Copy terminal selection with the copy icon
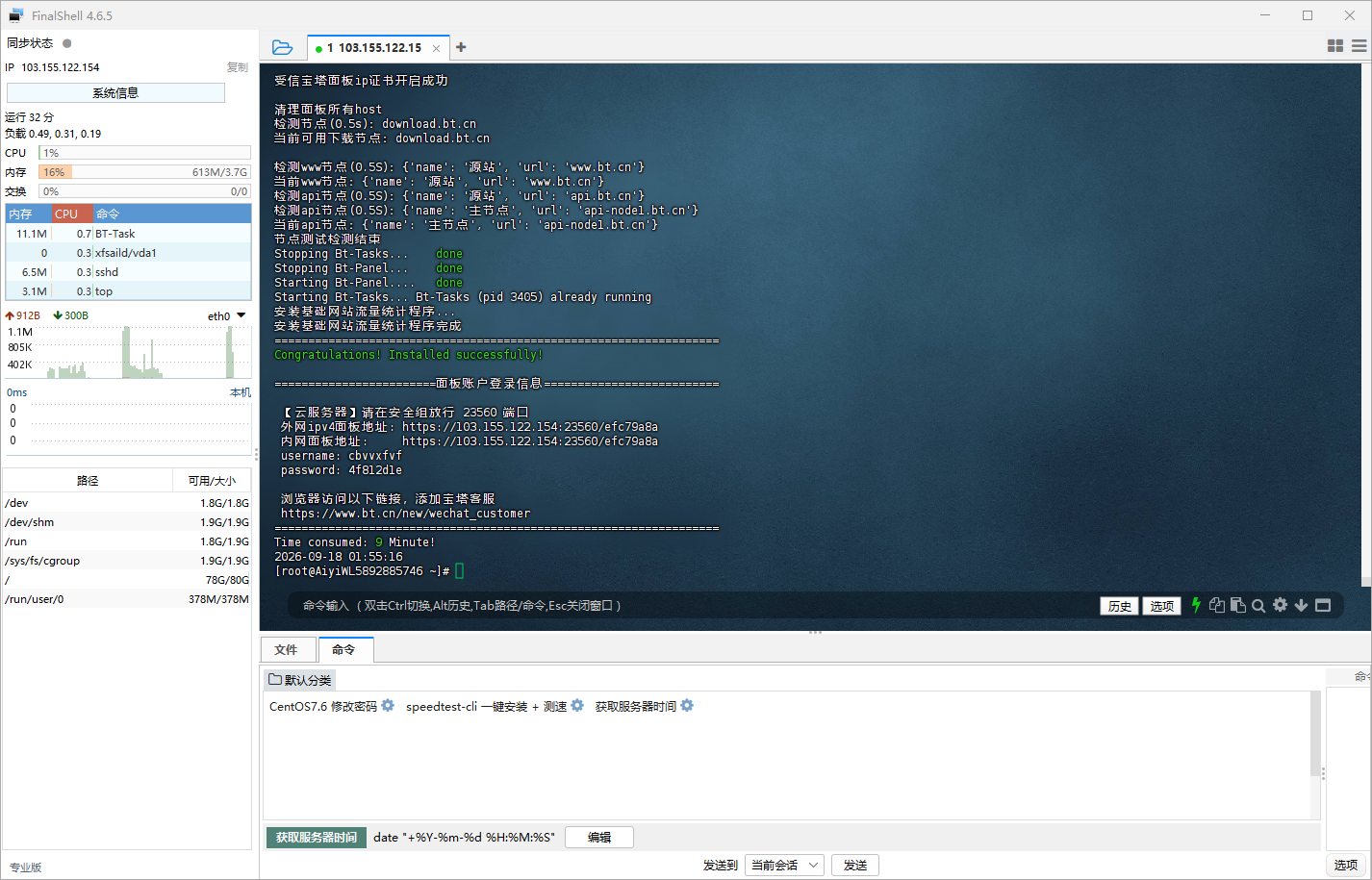The width and height of the screenshot is (1372, 880). click(x=1217, y=605)
